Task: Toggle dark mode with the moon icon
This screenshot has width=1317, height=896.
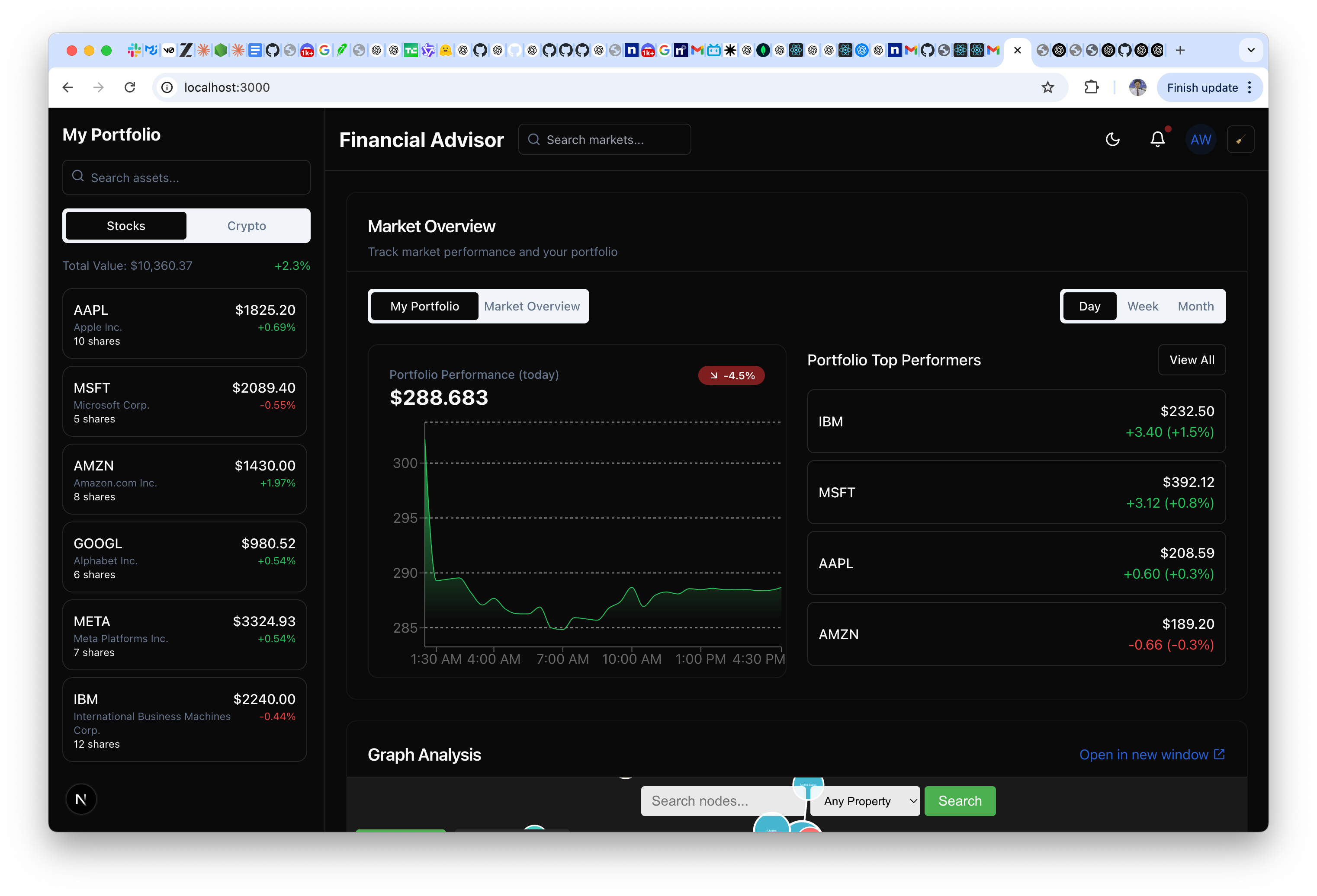Action: click(1112, 139)
